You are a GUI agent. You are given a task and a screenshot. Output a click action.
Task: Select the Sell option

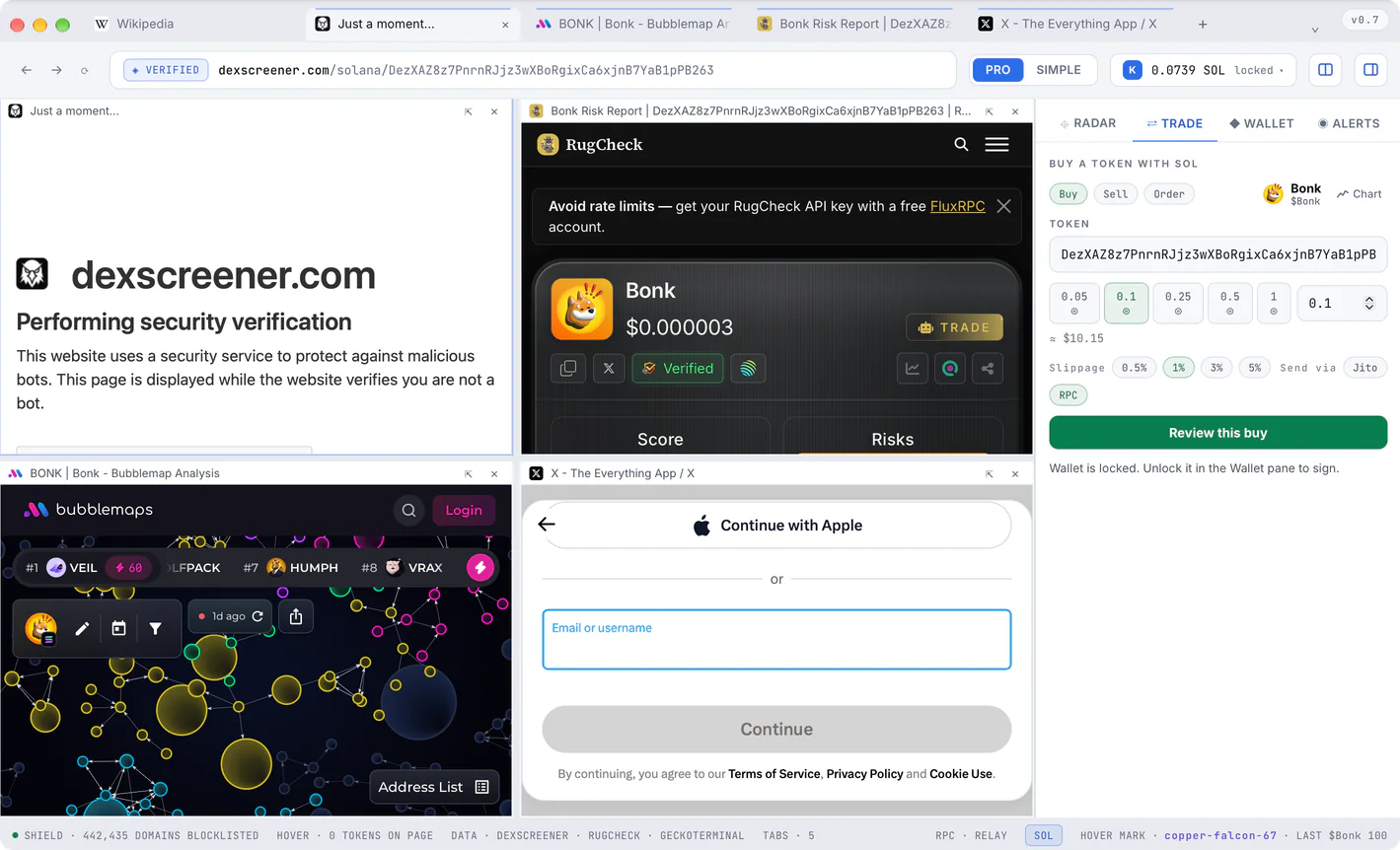[1115, 194]
